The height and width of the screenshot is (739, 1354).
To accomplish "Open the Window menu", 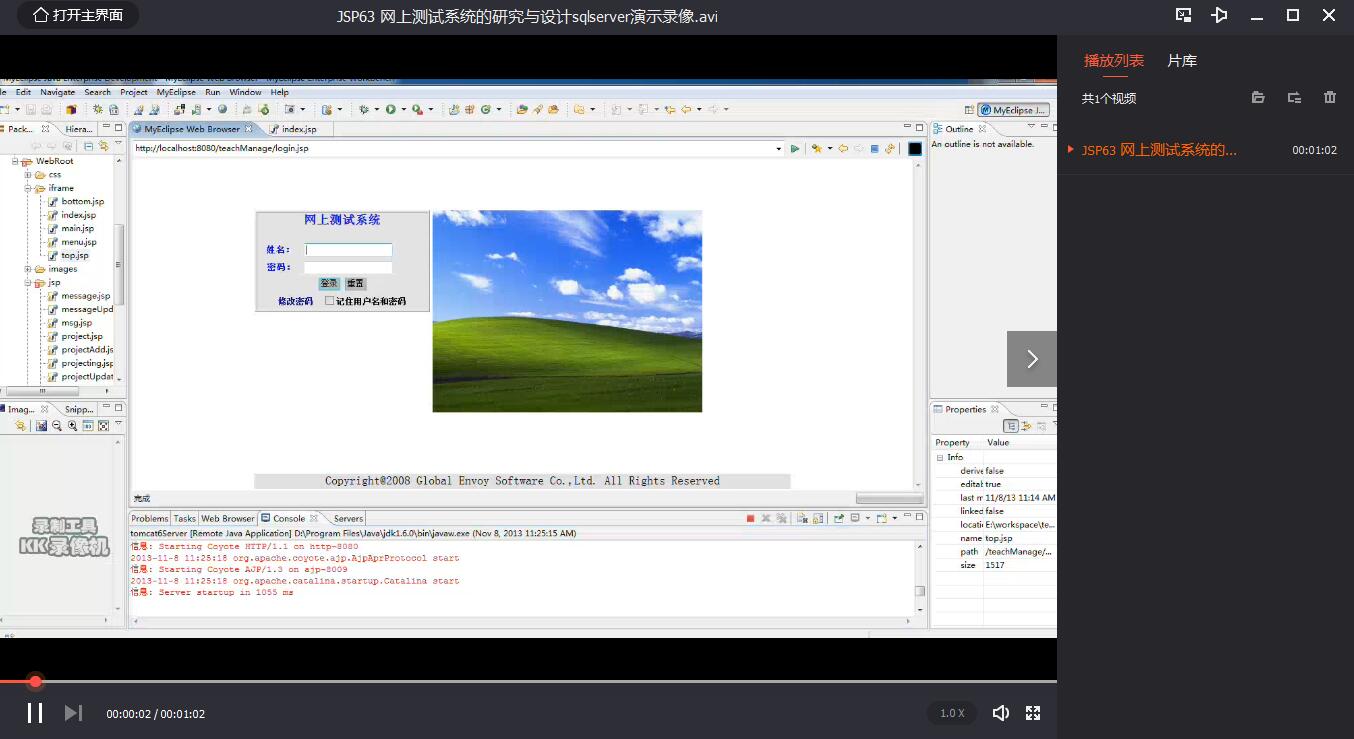I will [245, 92].
